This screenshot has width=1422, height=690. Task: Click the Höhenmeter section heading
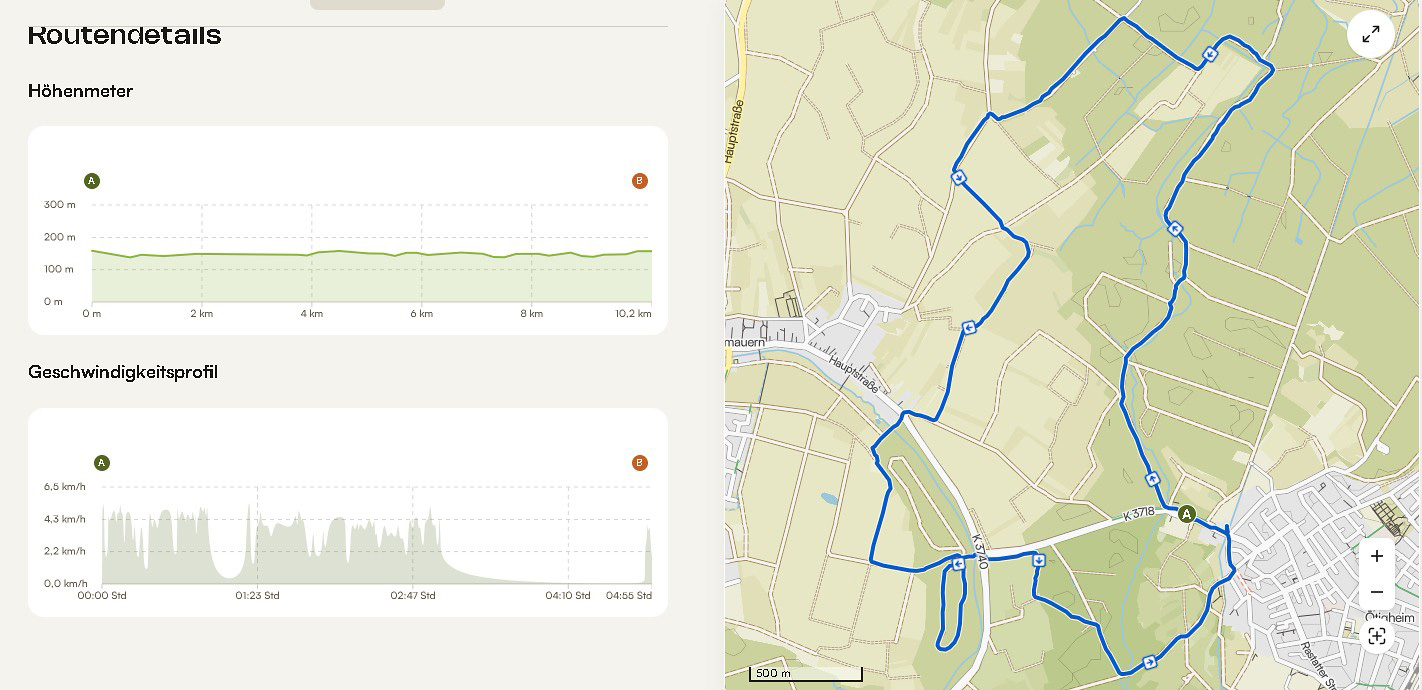point(81,91)
